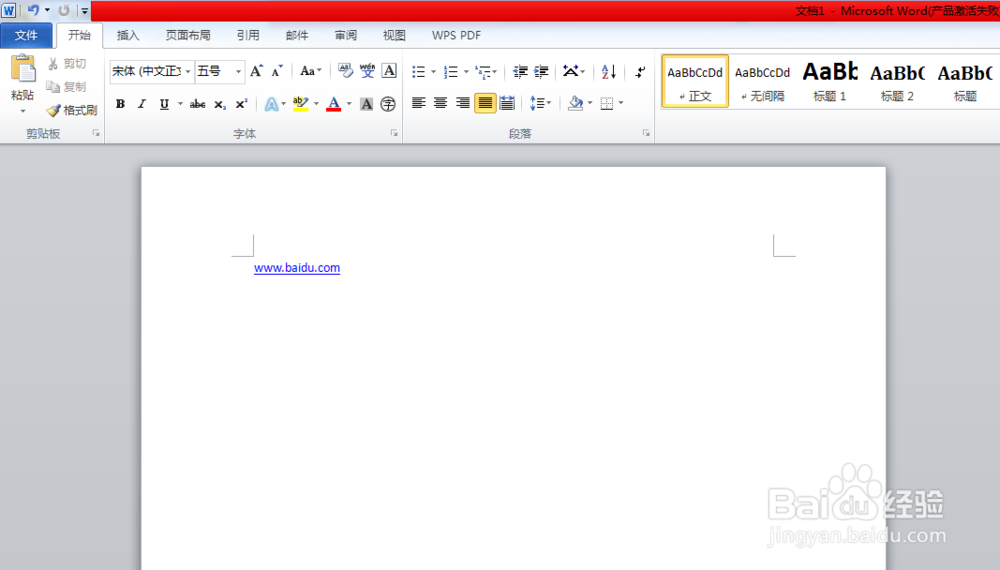The height and width of the screenshot is (570, 1000).
Task: Switch to the Page Layout tab
Action: (188, 36)
